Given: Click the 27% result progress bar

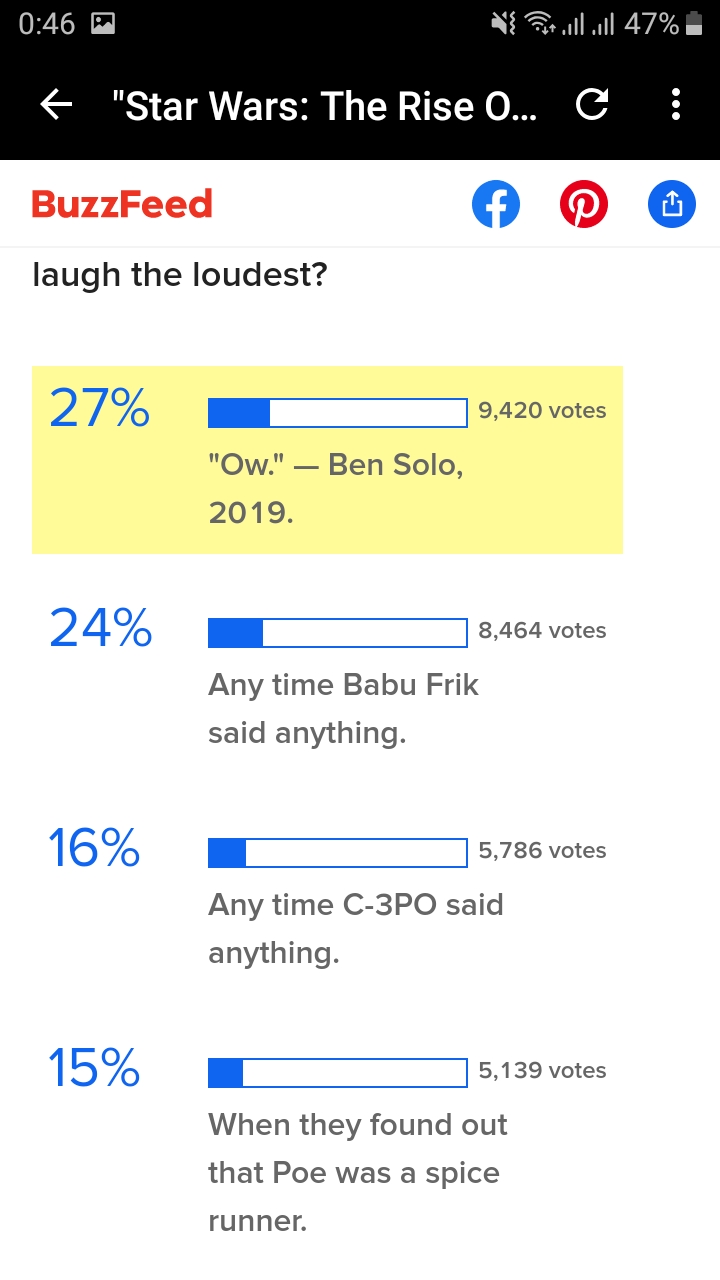Looking at the screenshot, I should click(337, 412).
